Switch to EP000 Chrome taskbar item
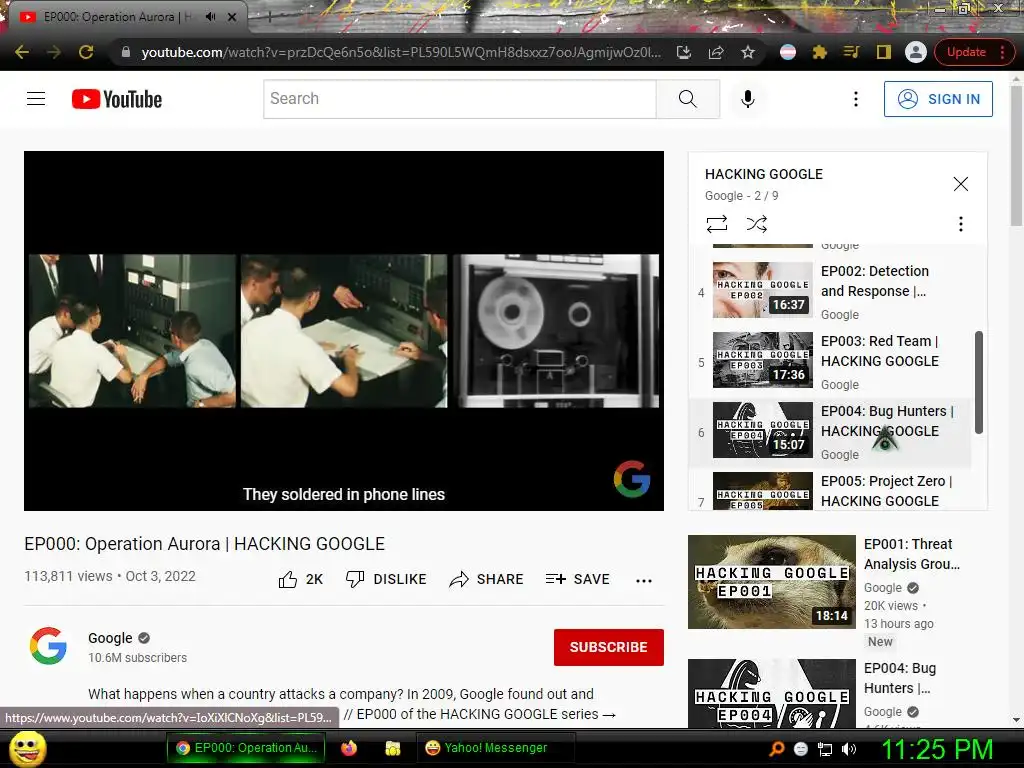This screenshot has width=1024, height=768. click(246, 748)
